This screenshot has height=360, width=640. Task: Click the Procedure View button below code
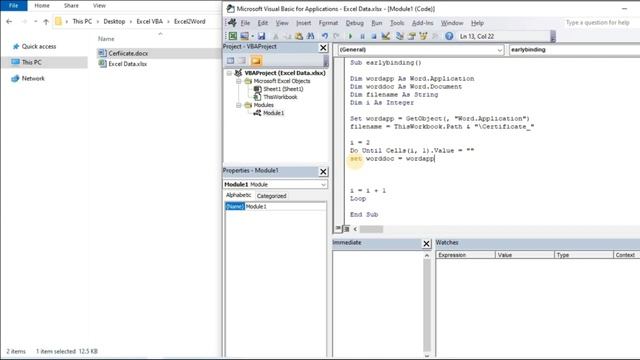pos(338,229)
